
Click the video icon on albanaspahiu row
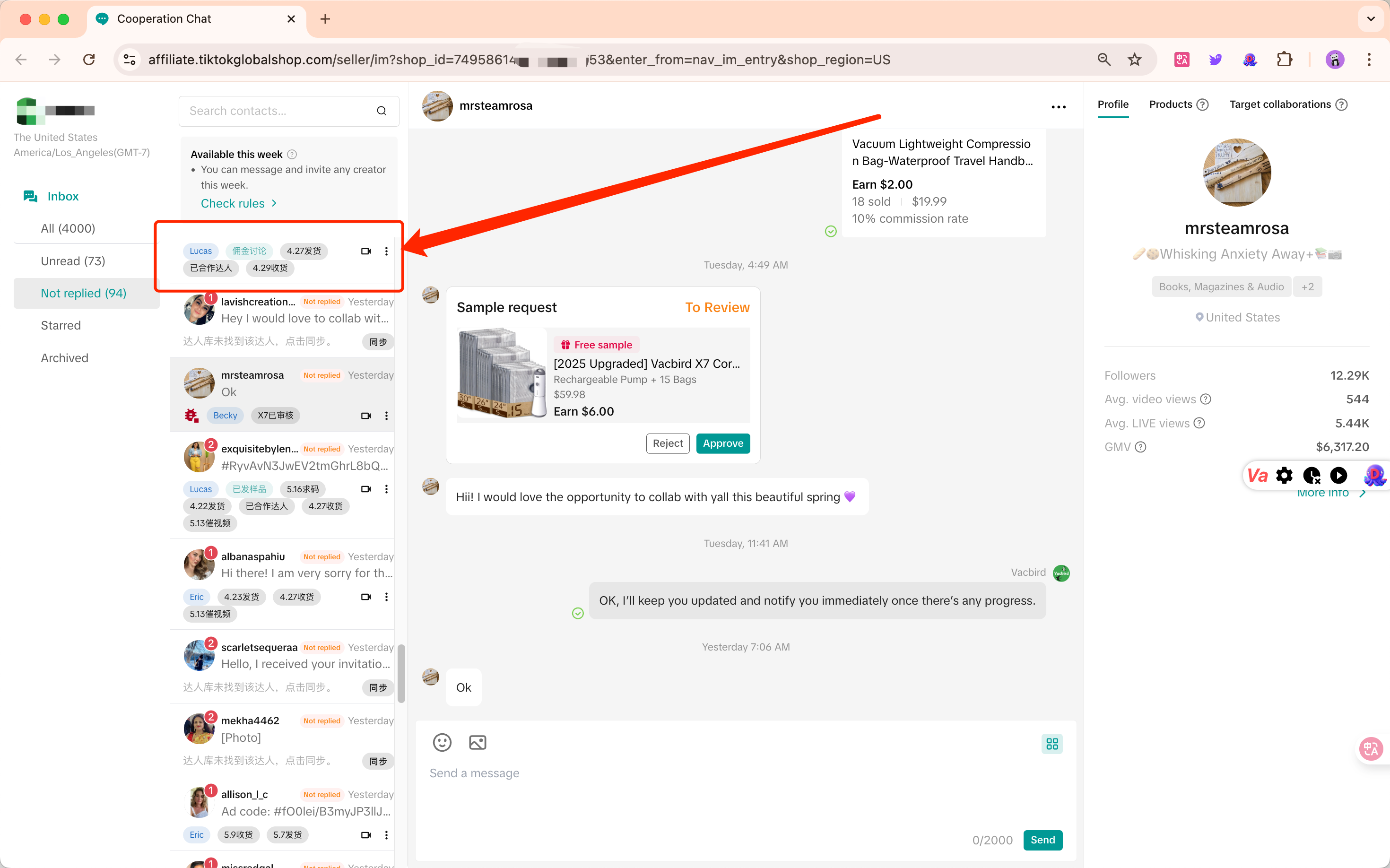(x=366, y=597)
